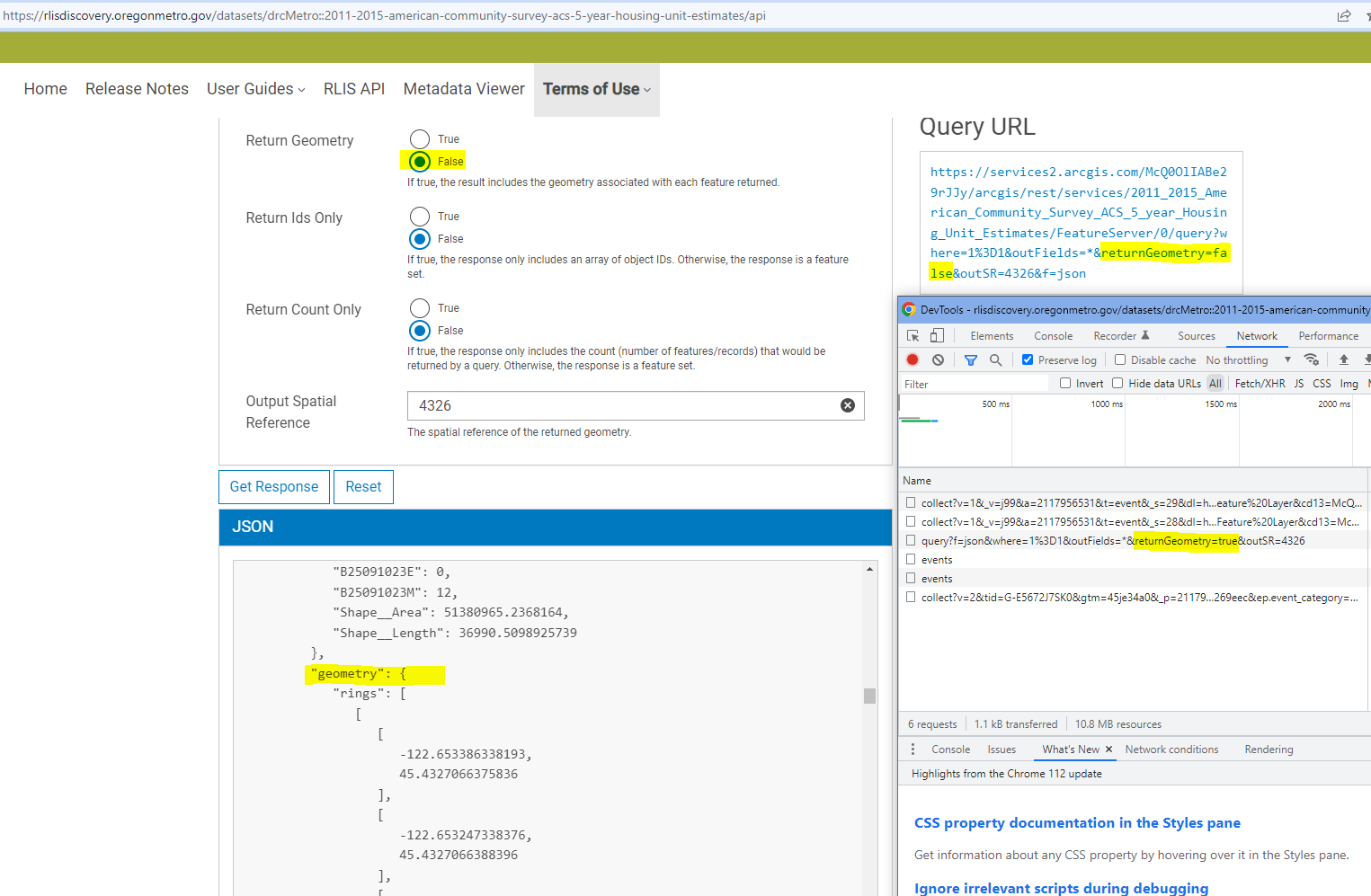Expand the No throttling dropdown
The height and width of the screenshot is (896, 1371).
pyautogui.click(x=1248, y=359)
